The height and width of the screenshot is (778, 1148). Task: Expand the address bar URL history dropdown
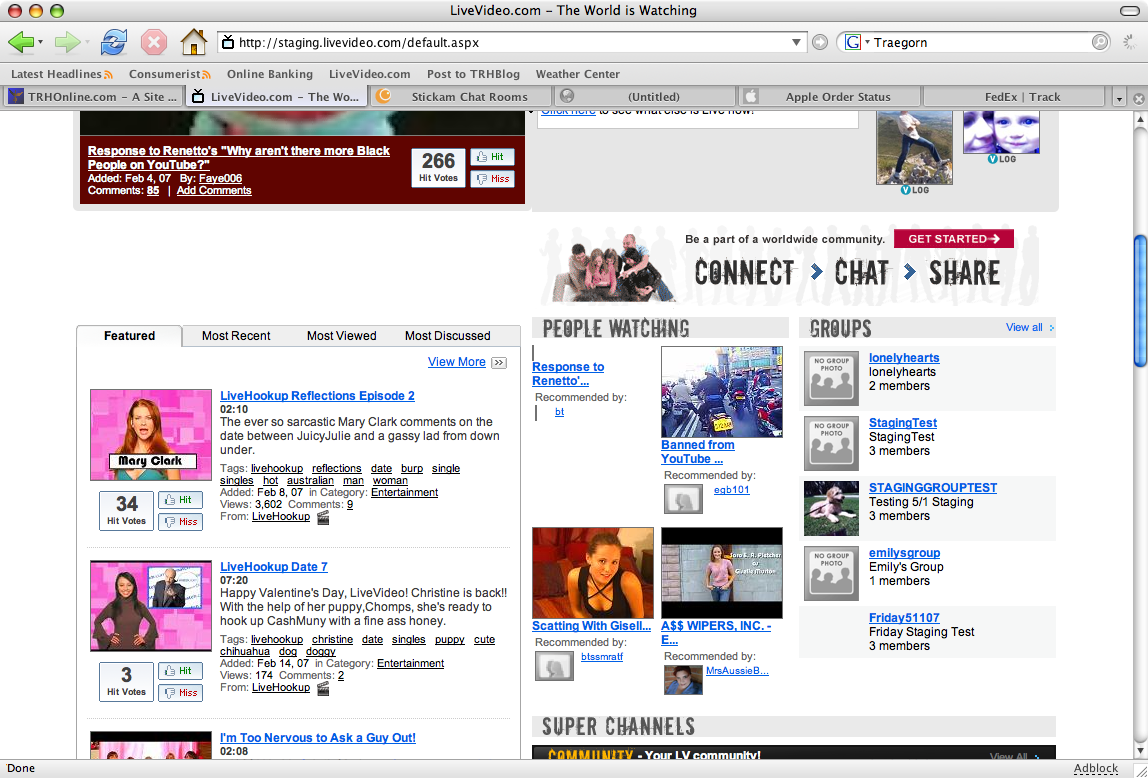coord(797,42)
